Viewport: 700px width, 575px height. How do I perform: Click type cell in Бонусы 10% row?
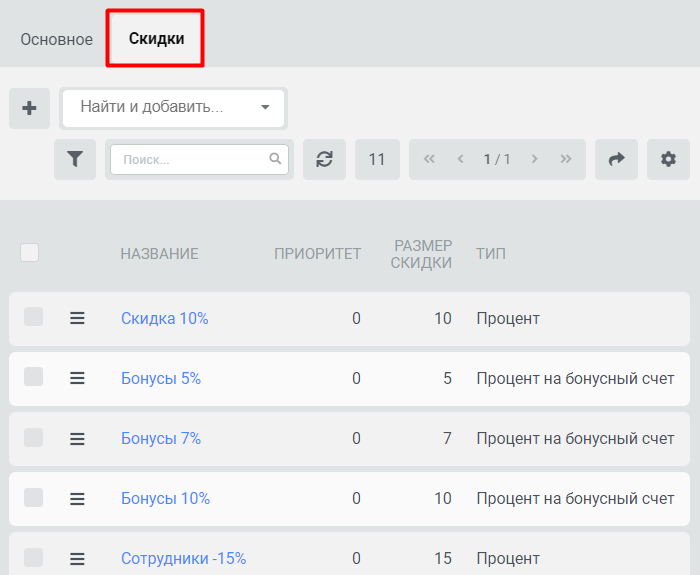575,498
